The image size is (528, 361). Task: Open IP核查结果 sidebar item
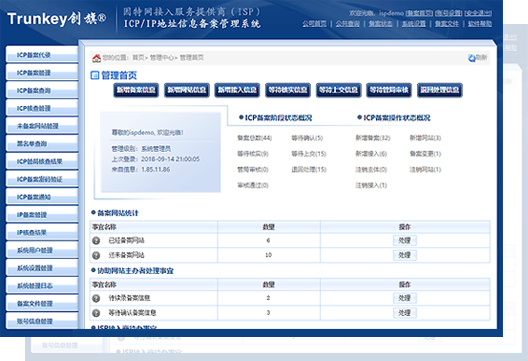(x=42, y=232)
